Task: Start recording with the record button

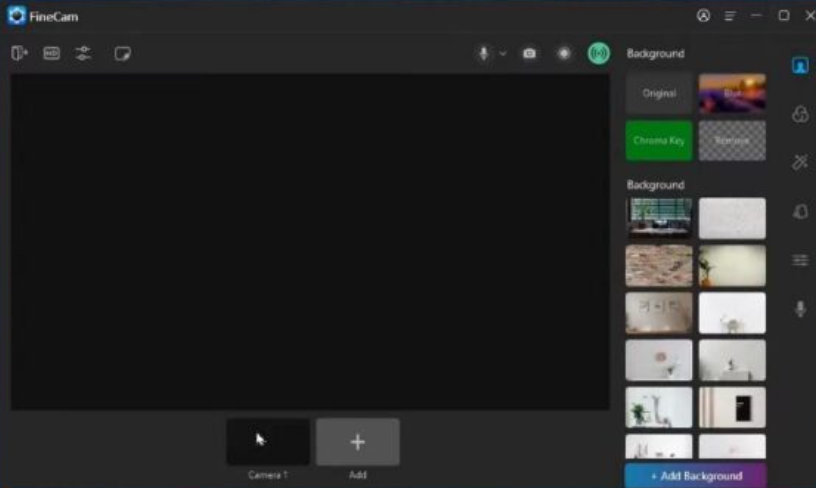Action: click(x=564, y=53)
